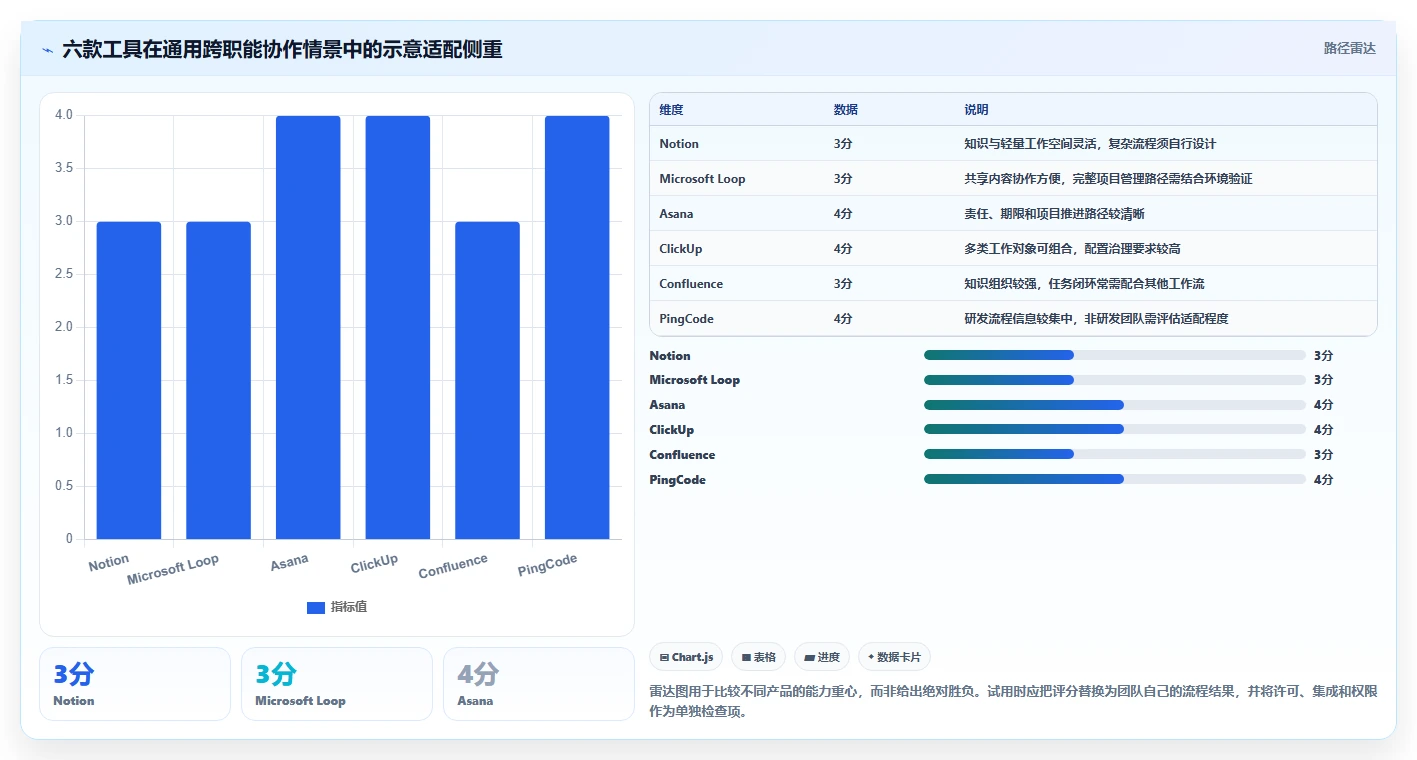Click the 表格 tag chip

pyautogui.click(x=758, y=657)
